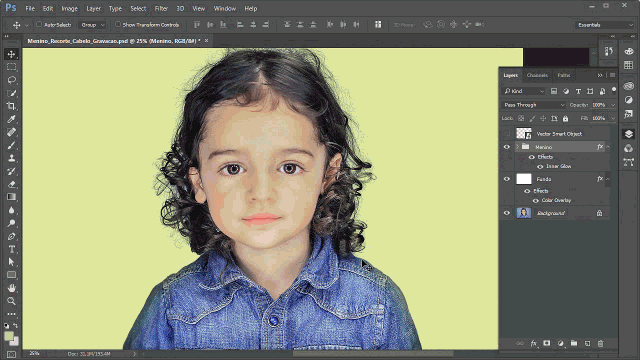Select the Path Selection tool
The width and height of the screenshot is (640, 360).
11,262
